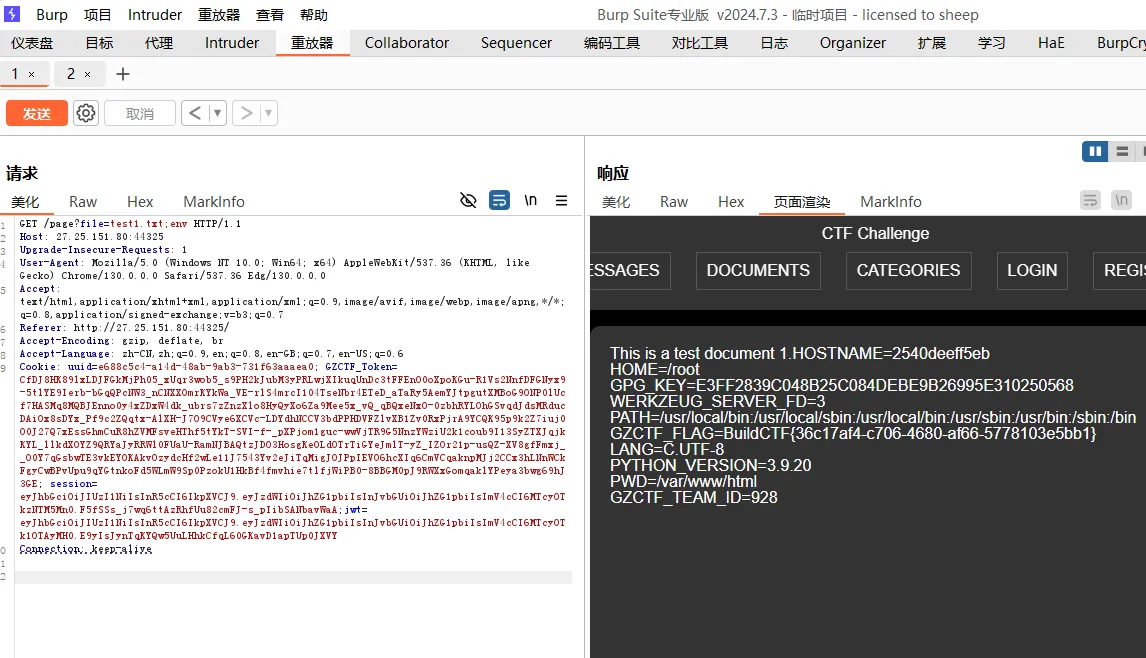Open forward-history dropdown arrow

(x=268, y=113)
